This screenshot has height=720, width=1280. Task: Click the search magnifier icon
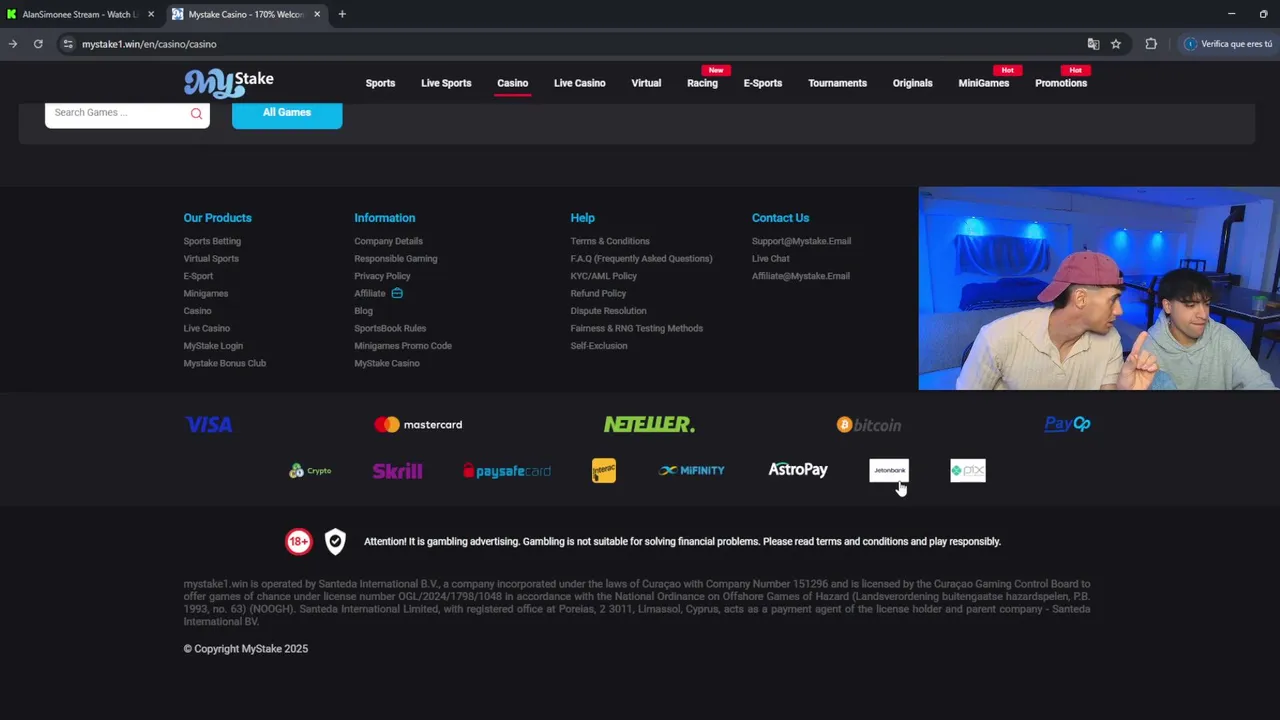pyautogui.click(x=196, y=113)
